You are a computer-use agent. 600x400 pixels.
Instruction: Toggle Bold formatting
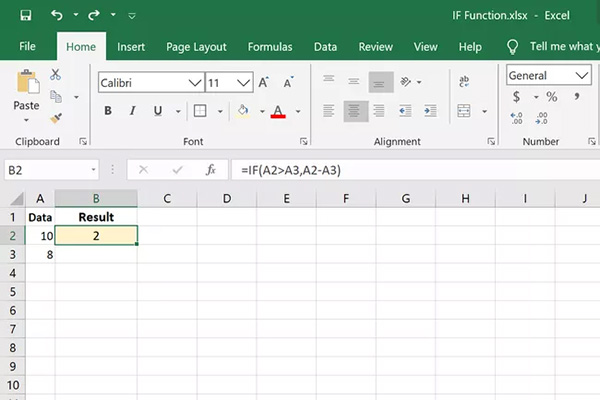(x=108, y=111)
